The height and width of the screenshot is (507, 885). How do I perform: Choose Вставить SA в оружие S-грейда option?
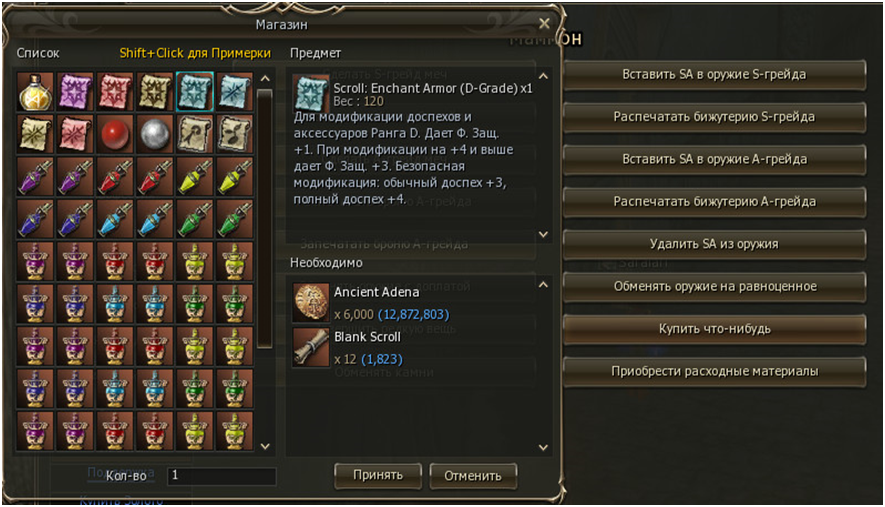[x=714, y=75]
